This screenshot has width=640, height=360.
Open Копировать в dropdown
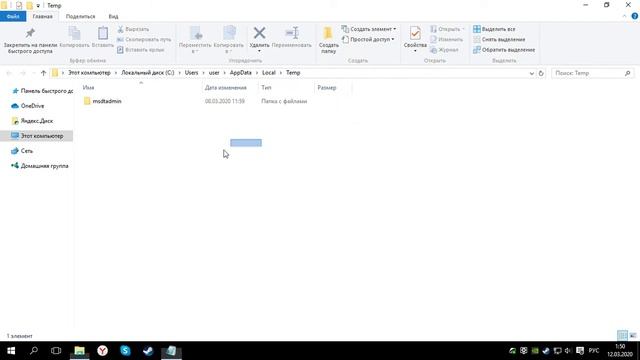coord(229,48)
